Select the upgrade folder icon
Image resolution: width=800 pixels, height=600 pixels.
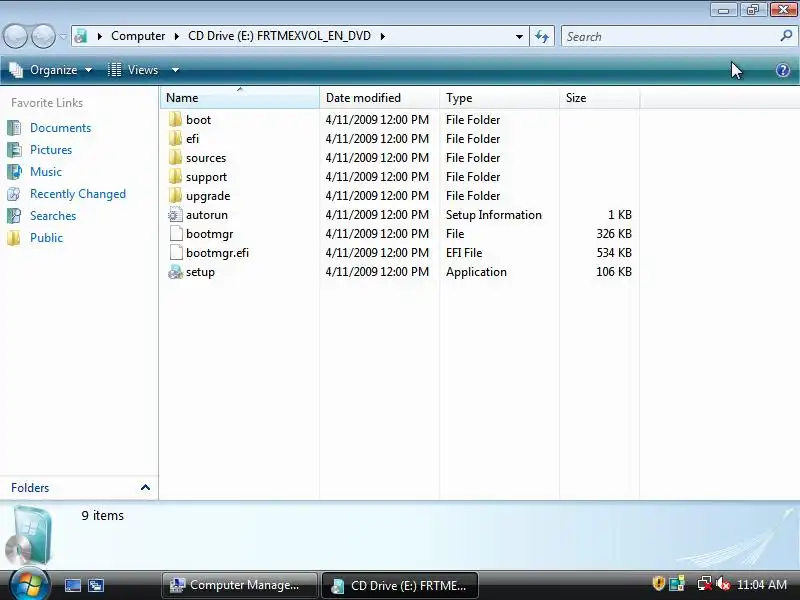pos(175,195)
